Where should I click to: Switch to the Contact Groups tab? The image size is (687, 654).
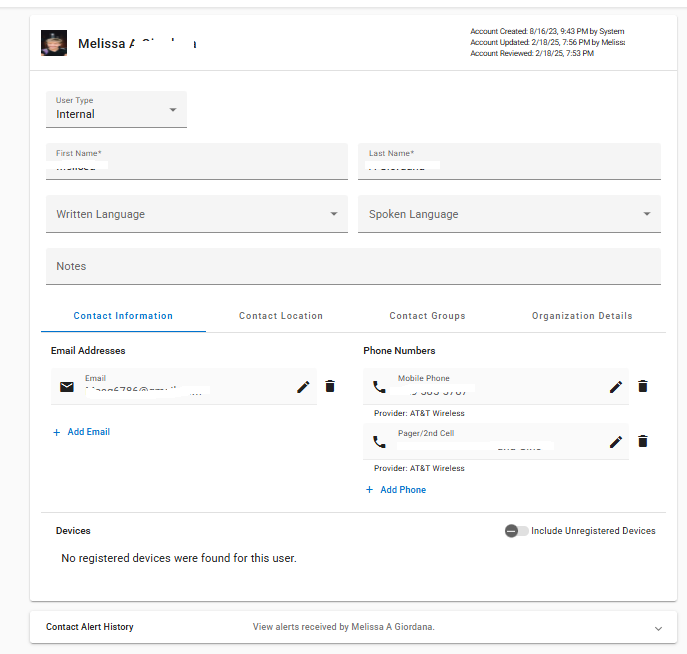pos(427,316)
